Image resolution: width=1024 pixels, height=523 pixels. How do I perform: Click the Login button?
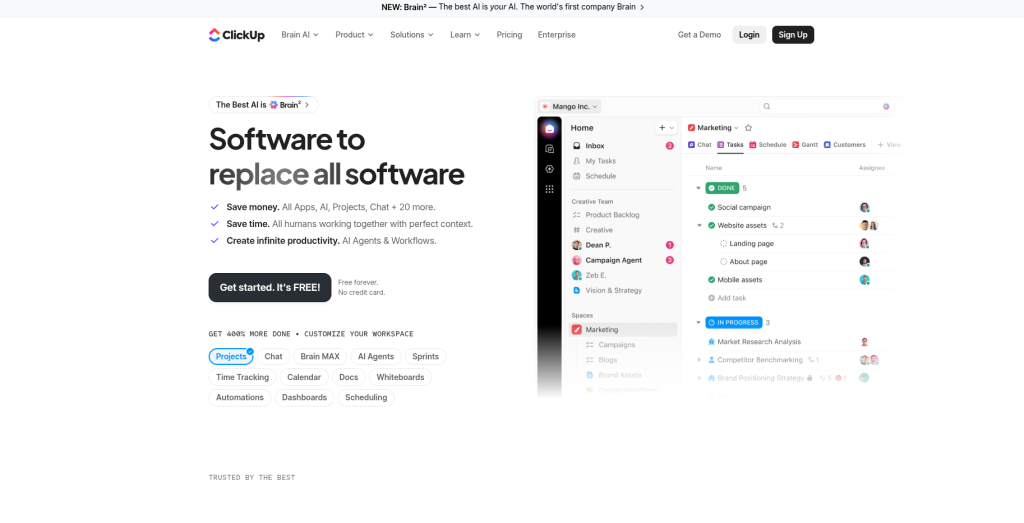749,35
